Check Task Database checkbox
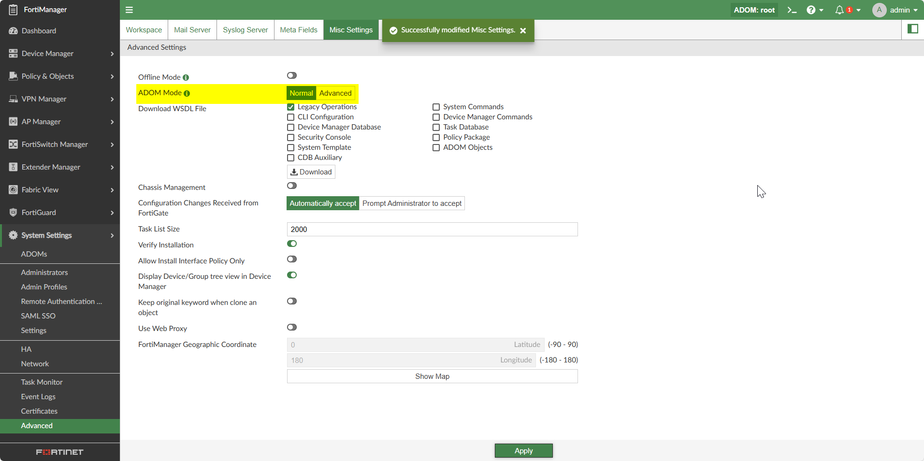This screenshot has width=924, height=461. click(436, 127)
